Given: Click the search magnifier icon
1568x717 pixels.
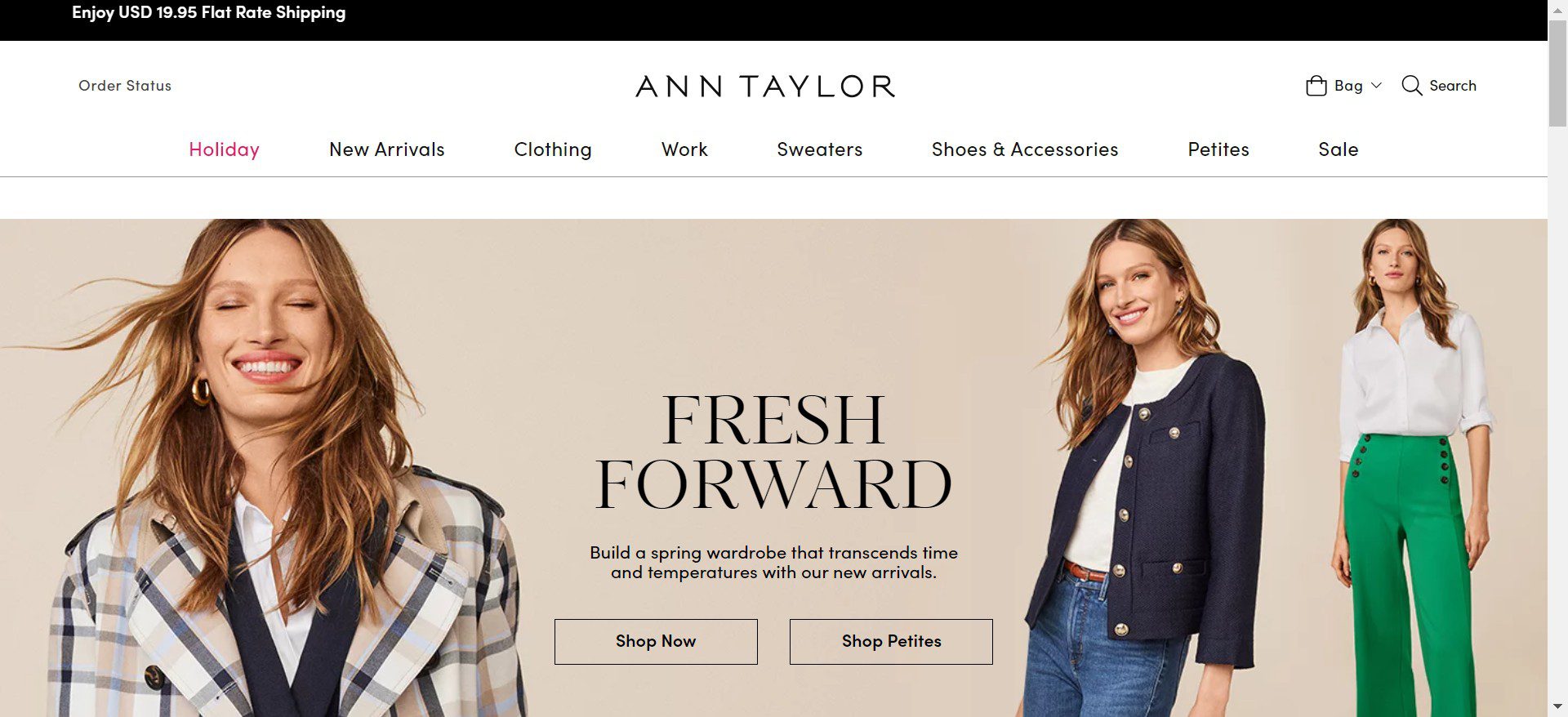Looking at the screenshot, I should pyautogui.click(x=1411, y=85).
